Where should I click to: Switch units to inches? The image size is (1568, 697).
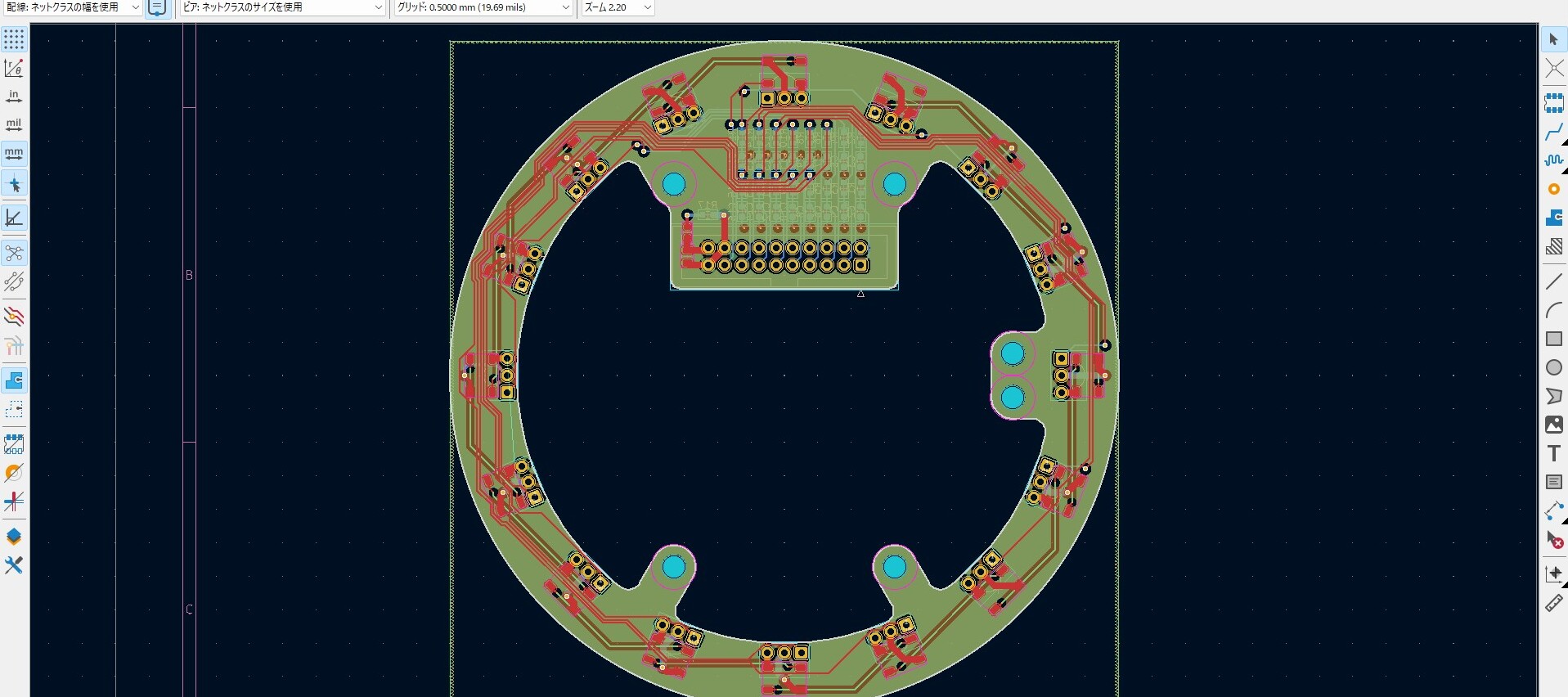(14, 97)
